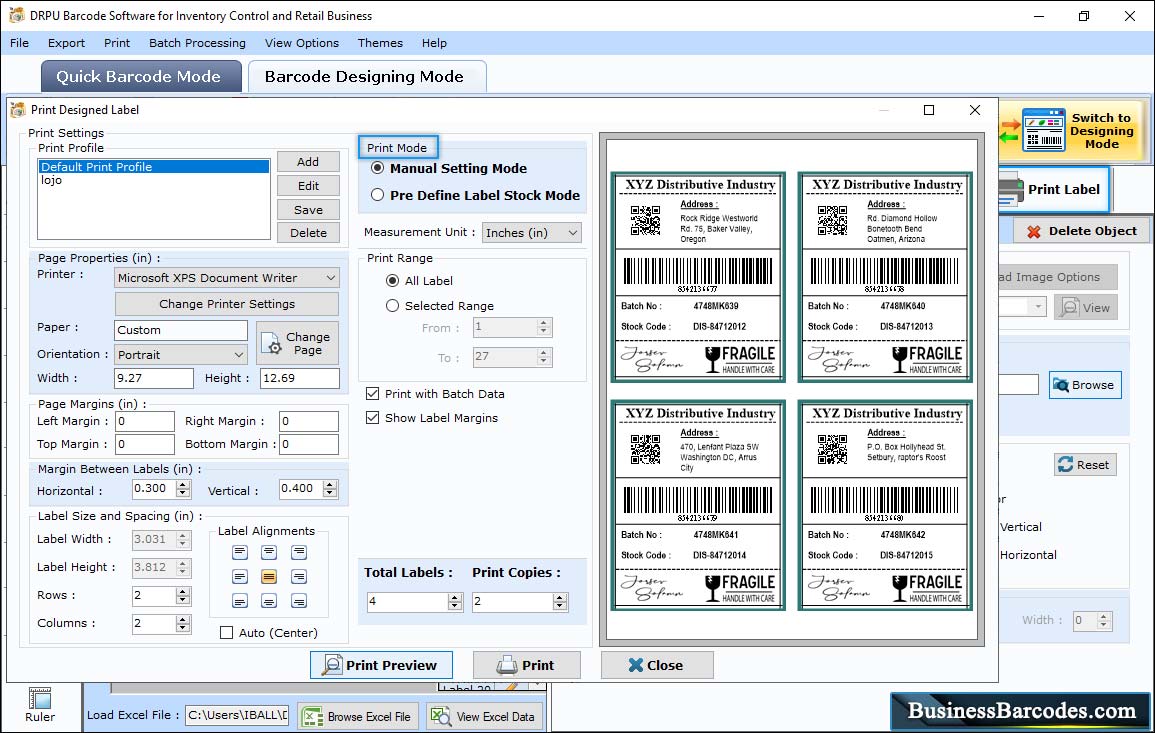The width and height of the screenshot is (1155, 733).
Task: Open the Themes menu
Action: tap(380, 43)
